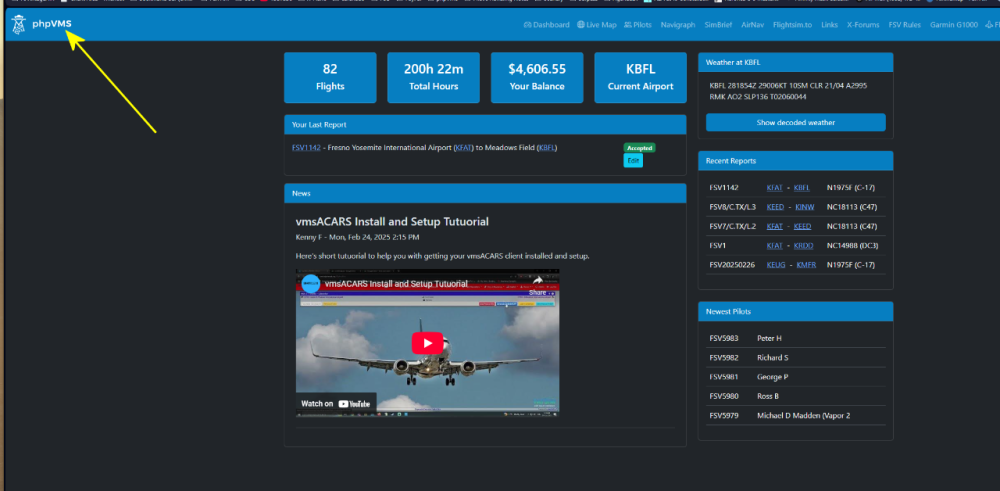Click the Watch on YouTube badge
The image size is (1000, 491).
pos(336,404)
